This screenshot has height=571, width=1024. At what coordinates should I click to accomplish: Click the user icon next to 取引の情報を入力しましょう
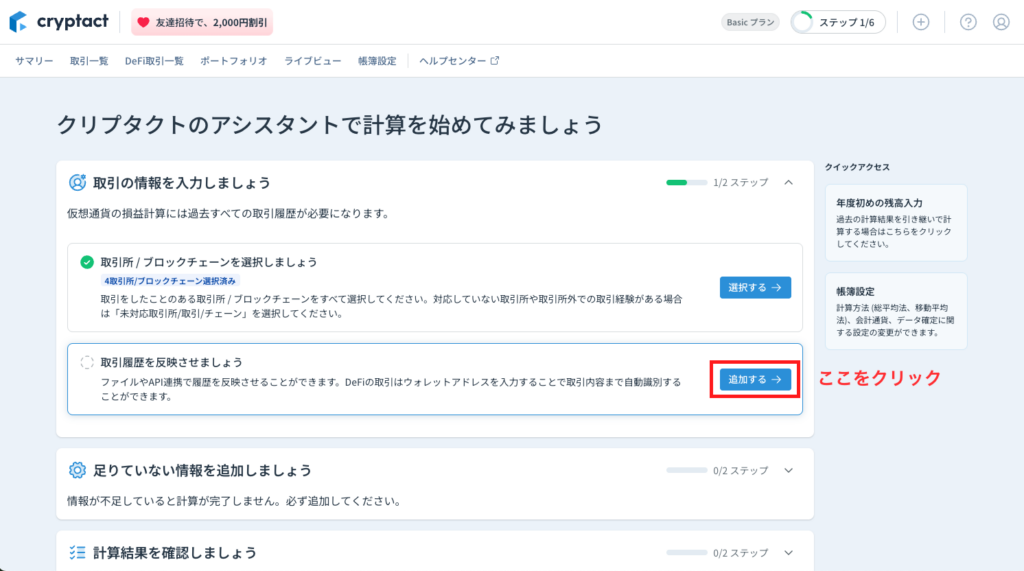coord(77,182)
